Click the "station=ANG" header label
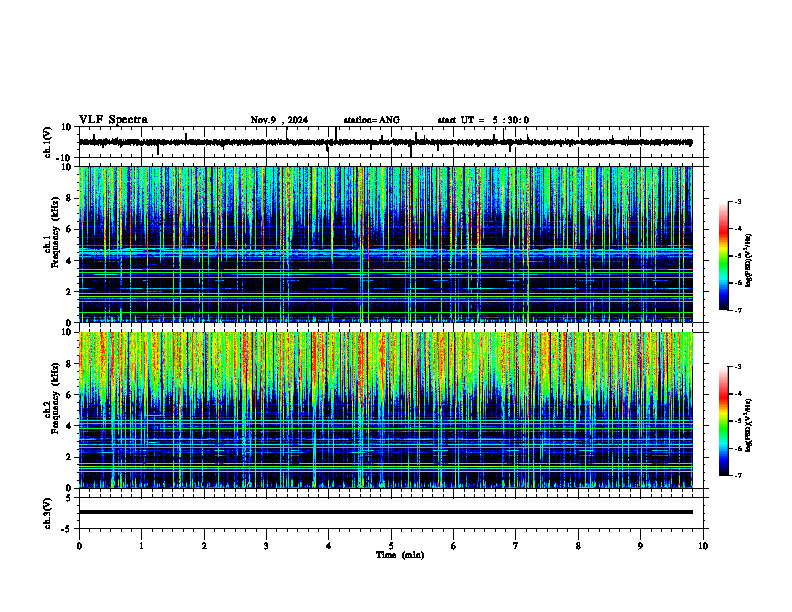Viewport: 792px width, 612px height. coord(371,120)
